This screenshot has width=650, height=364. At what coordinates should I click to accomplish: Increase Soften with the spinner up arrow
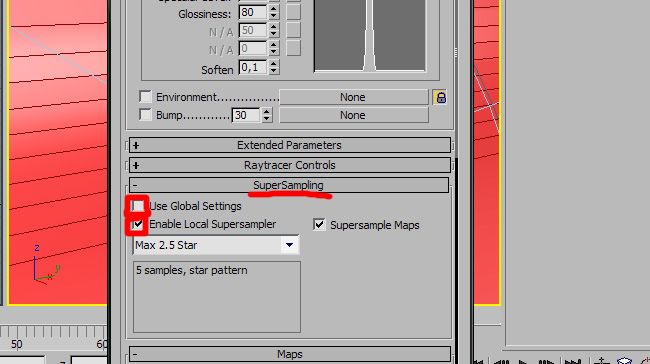pyautogui.click(x=273, y=63)
